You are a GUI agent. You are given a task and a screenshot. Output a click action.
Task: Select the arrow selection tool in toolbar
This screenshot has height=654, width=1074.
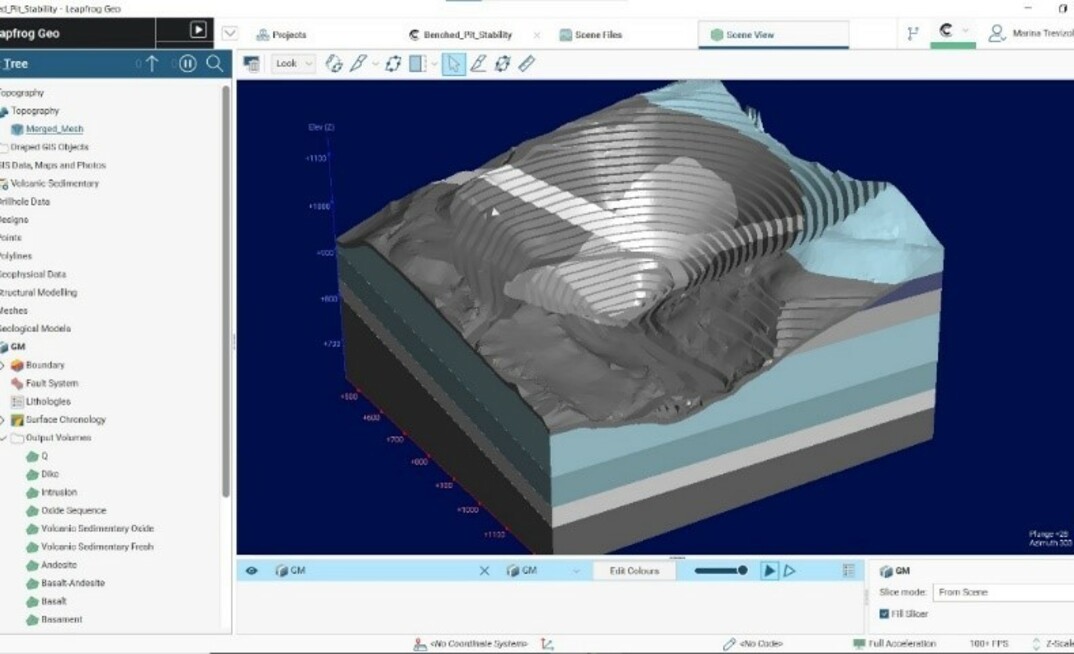pos(455,64)
